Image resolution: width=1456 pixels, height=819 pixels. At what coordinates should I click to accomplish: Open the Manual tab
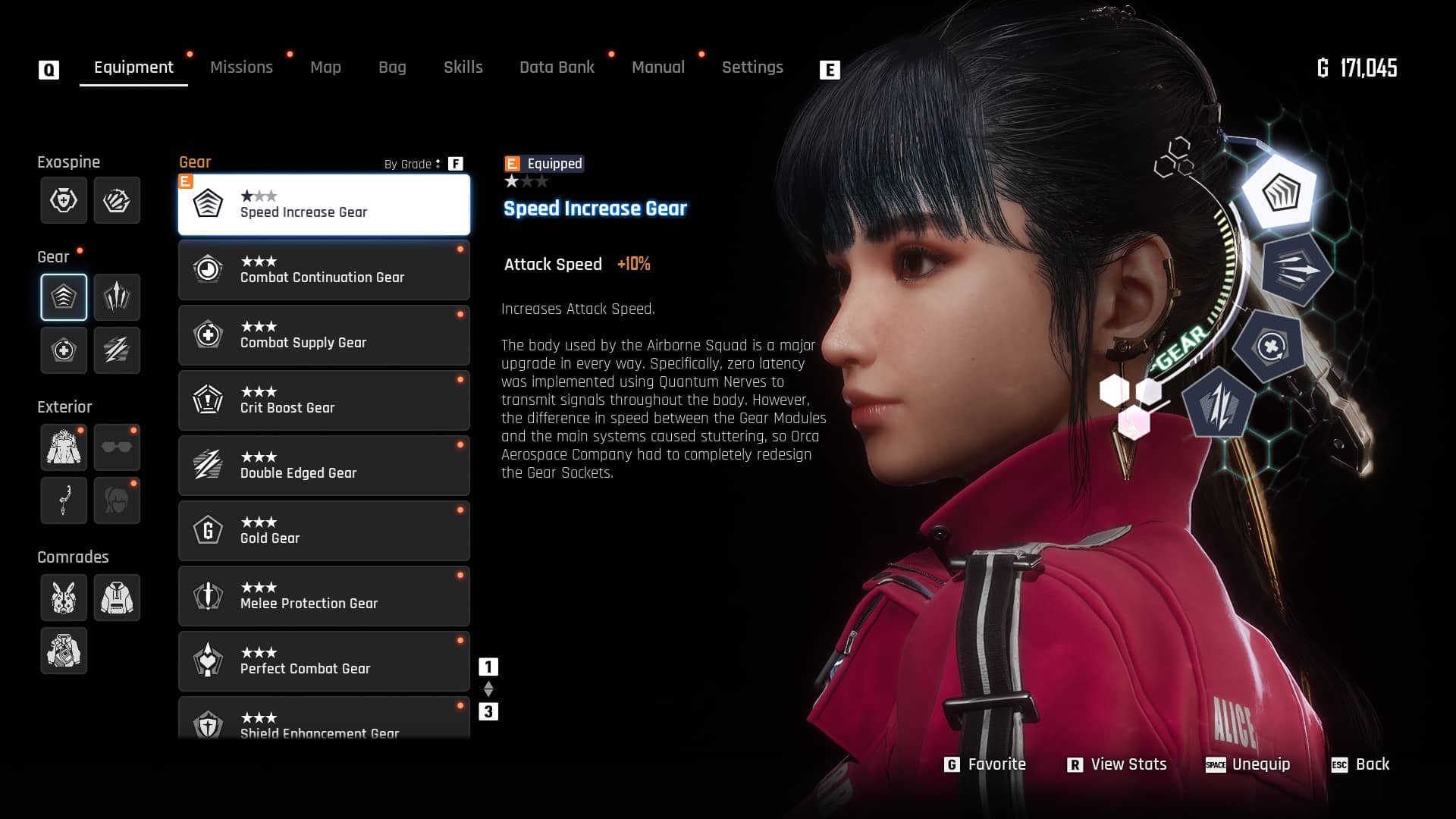coord(658,67)
